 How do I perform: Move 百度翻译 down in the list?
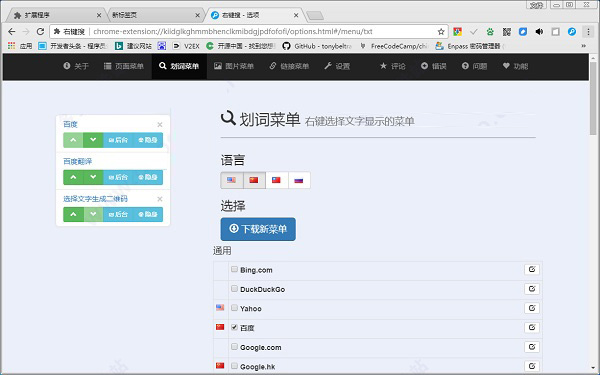(x=93, y=177)
